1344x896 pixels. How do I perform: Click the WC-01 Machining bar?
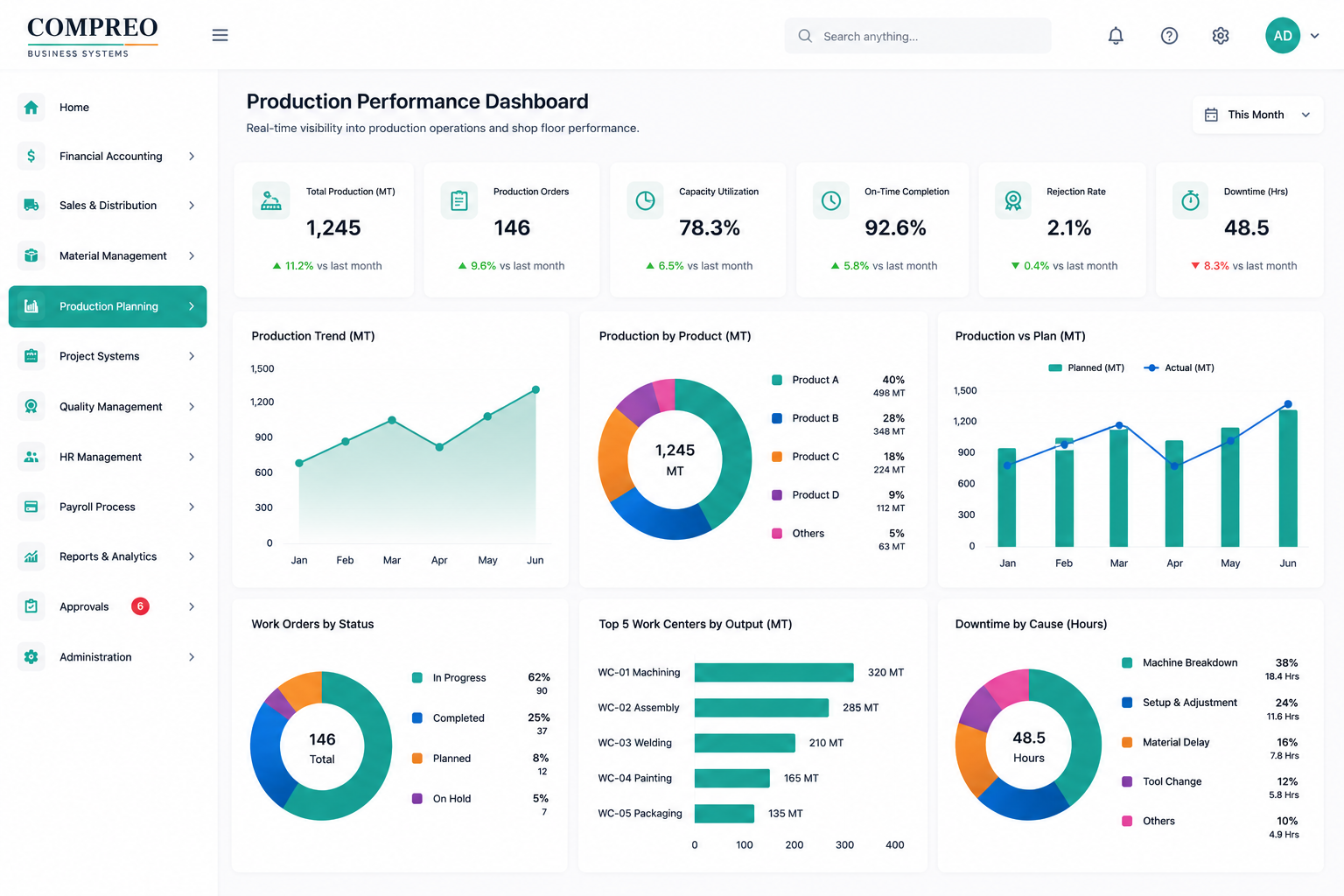pyautogui.click(x=773, y=672)
